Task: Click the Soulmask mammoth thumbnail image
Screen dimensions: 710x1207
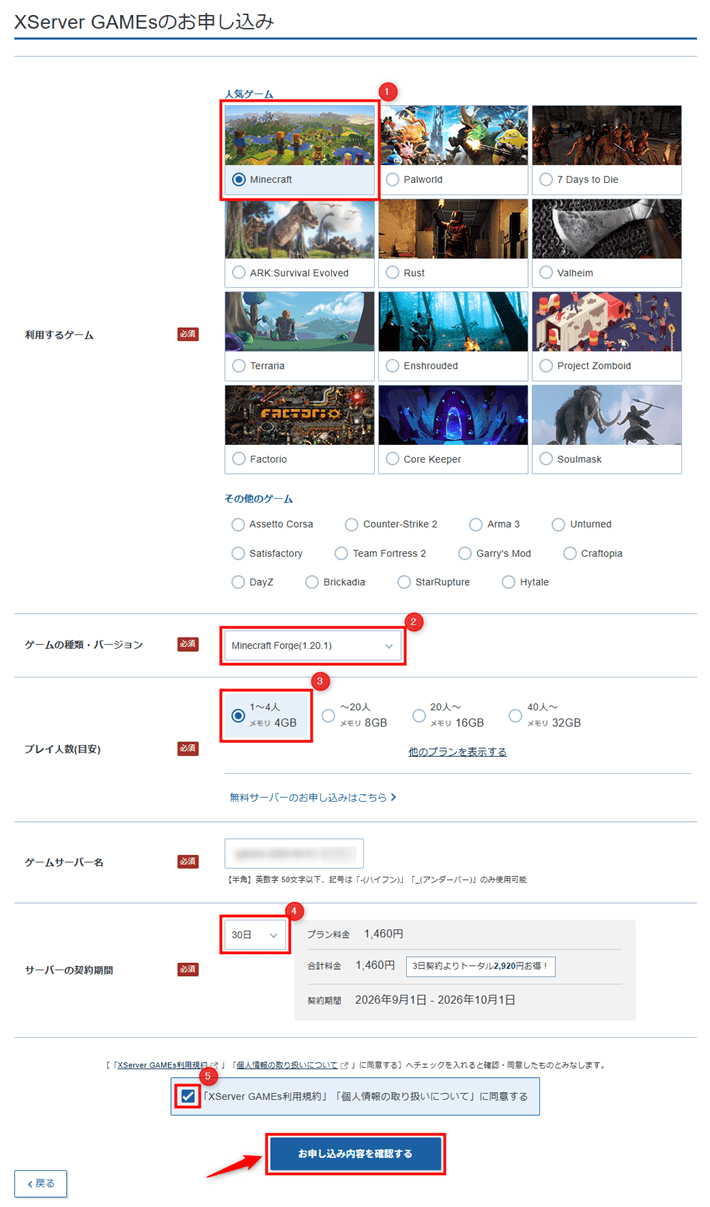Action: (x=607, y=414)
